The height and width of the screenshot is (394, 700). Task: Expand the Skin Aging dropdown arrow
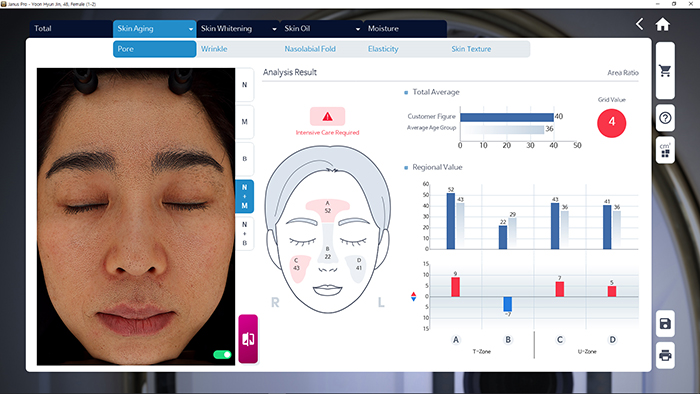tap(191, 29)
